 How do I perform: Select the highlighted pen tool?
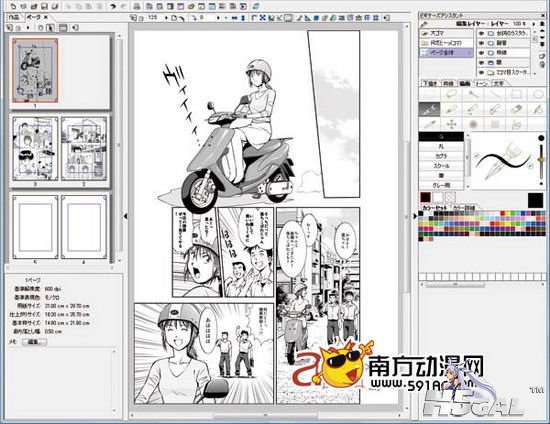tap(429, 110)
